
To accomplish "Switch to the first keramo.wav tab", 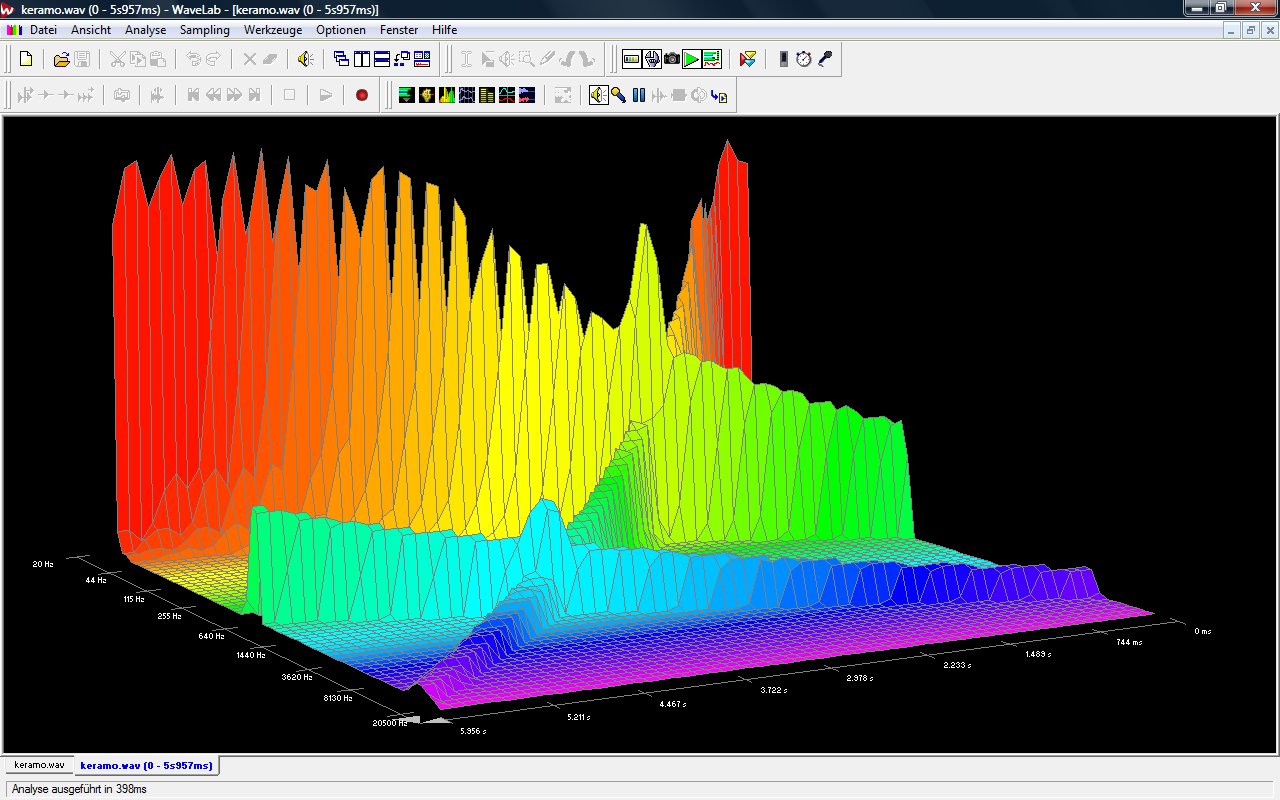I will [x=39, y=765].
